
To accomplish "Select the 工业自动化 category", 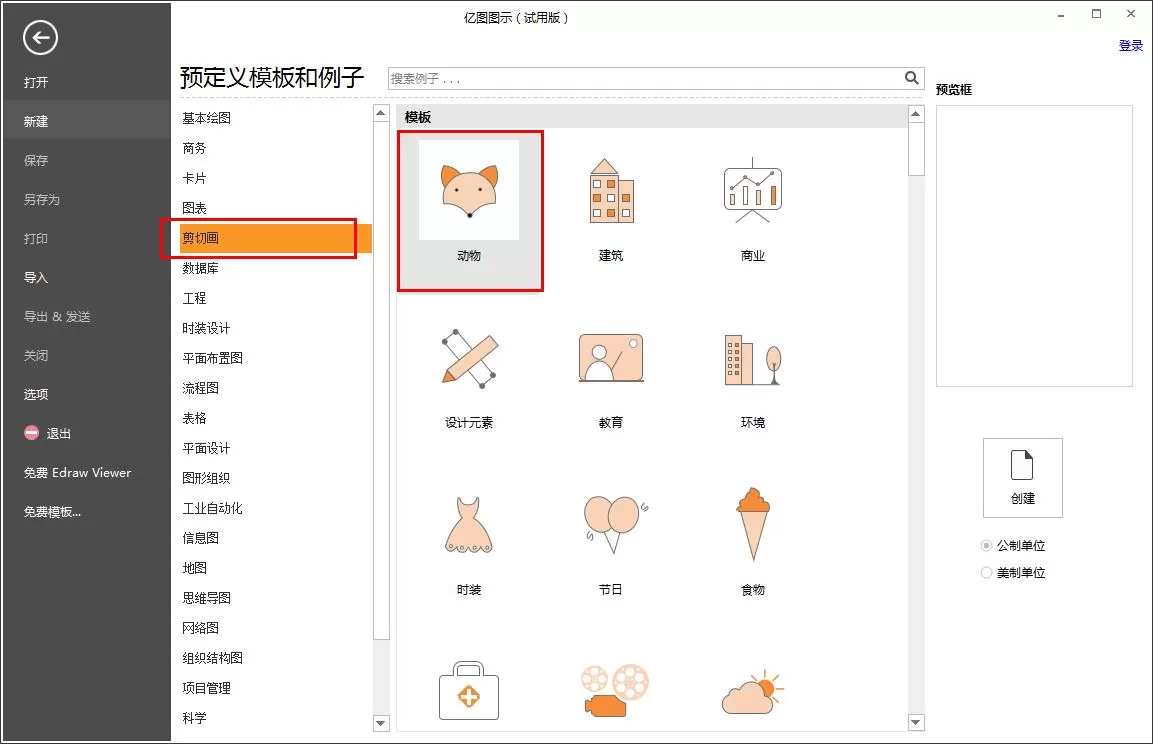I will click(213, 508).
